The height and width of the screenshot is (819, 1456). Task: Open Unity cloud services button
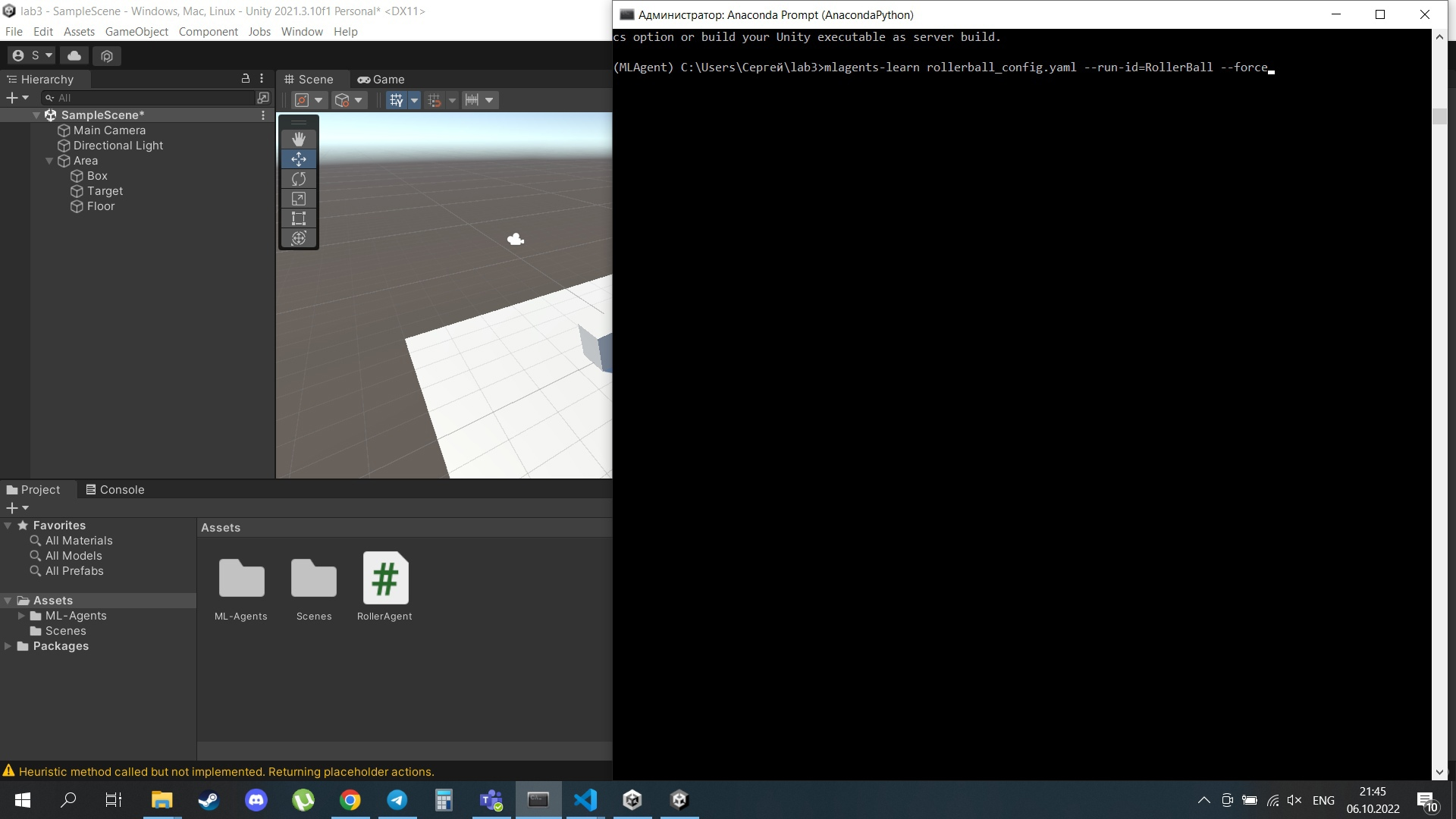coord(74,55)
